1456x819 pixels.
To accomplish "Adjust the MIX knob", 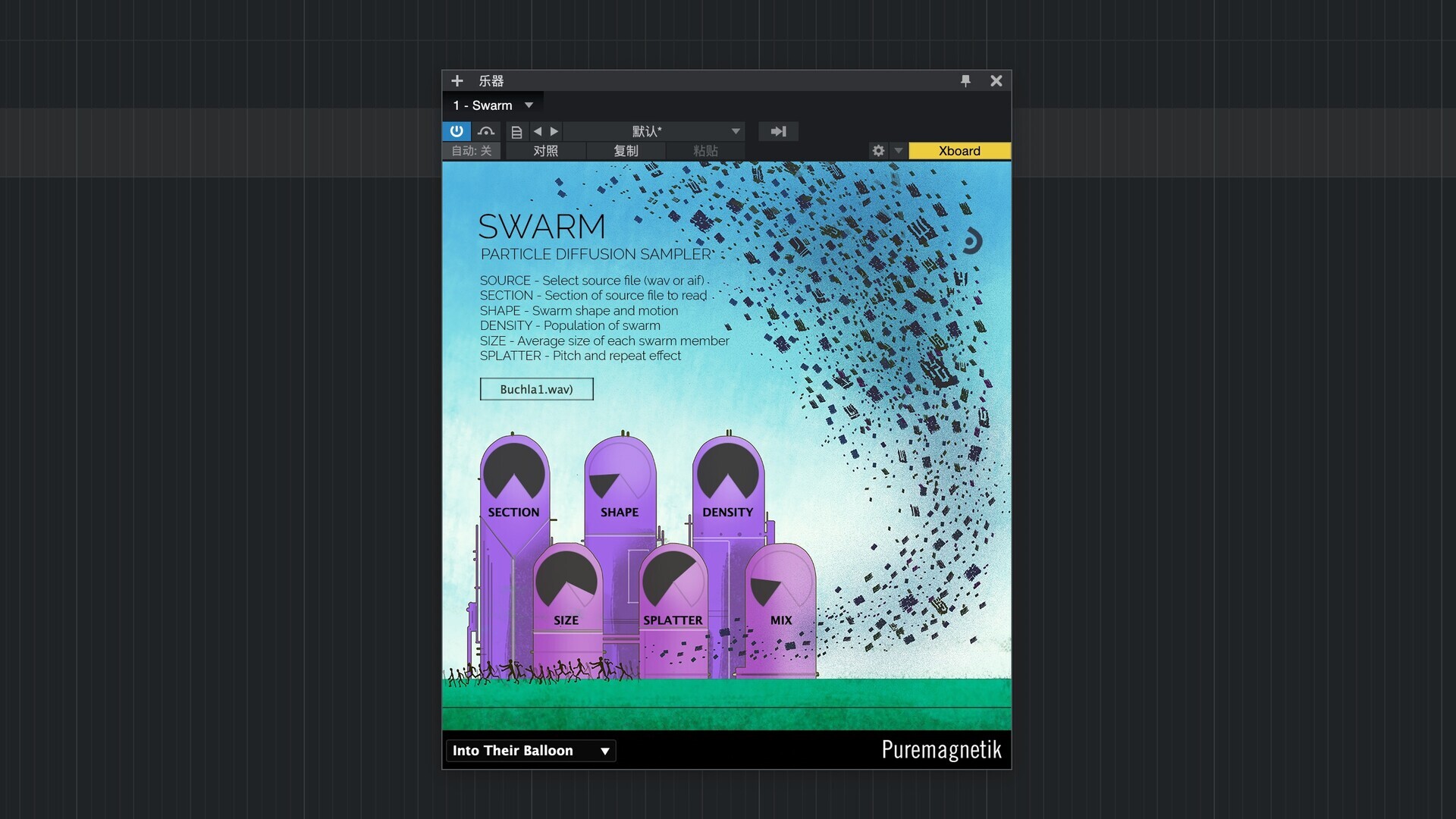I will 780,581.
